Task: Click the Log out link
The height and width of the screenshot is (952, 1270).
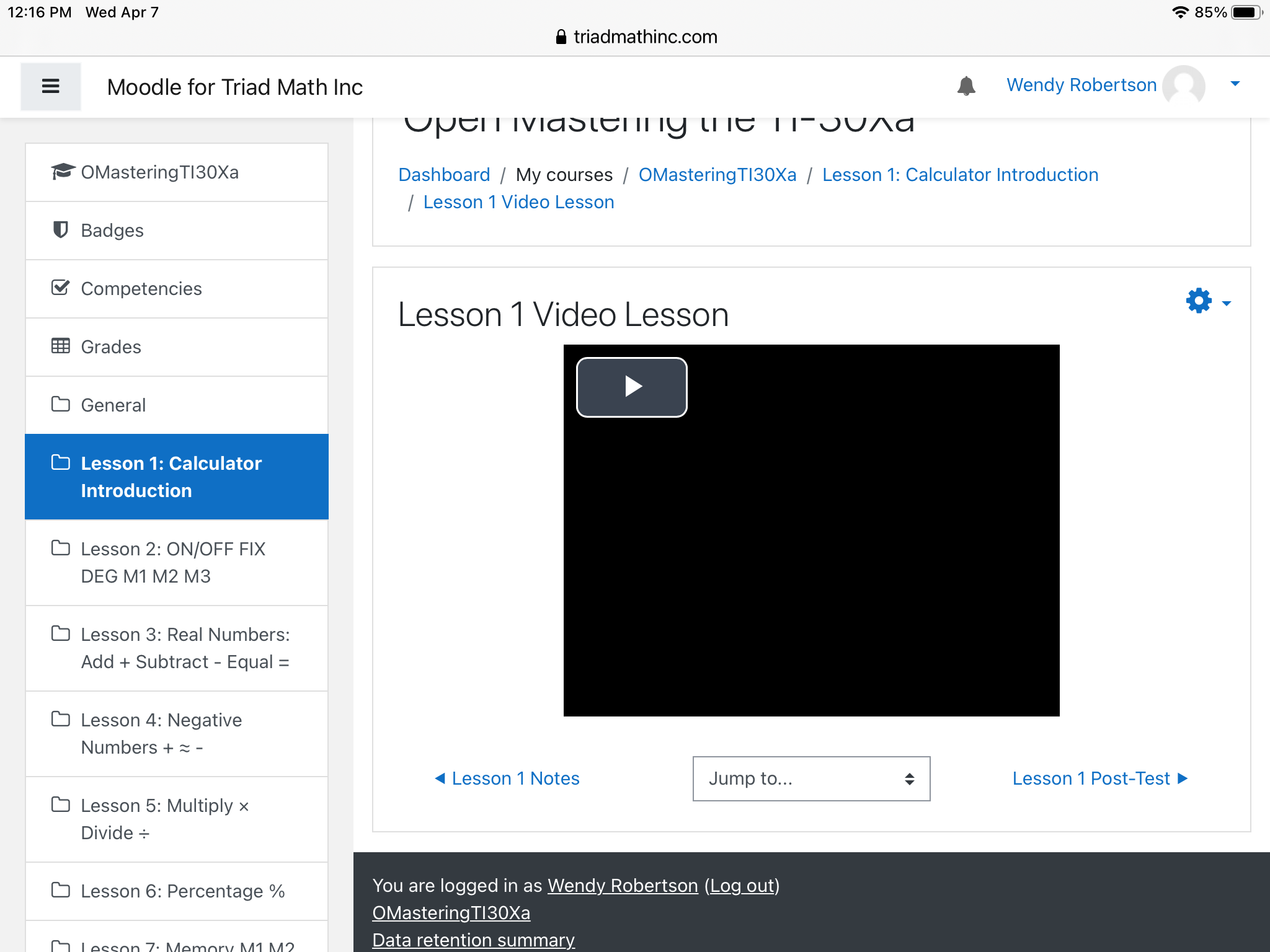Action: tap(742, 886)
